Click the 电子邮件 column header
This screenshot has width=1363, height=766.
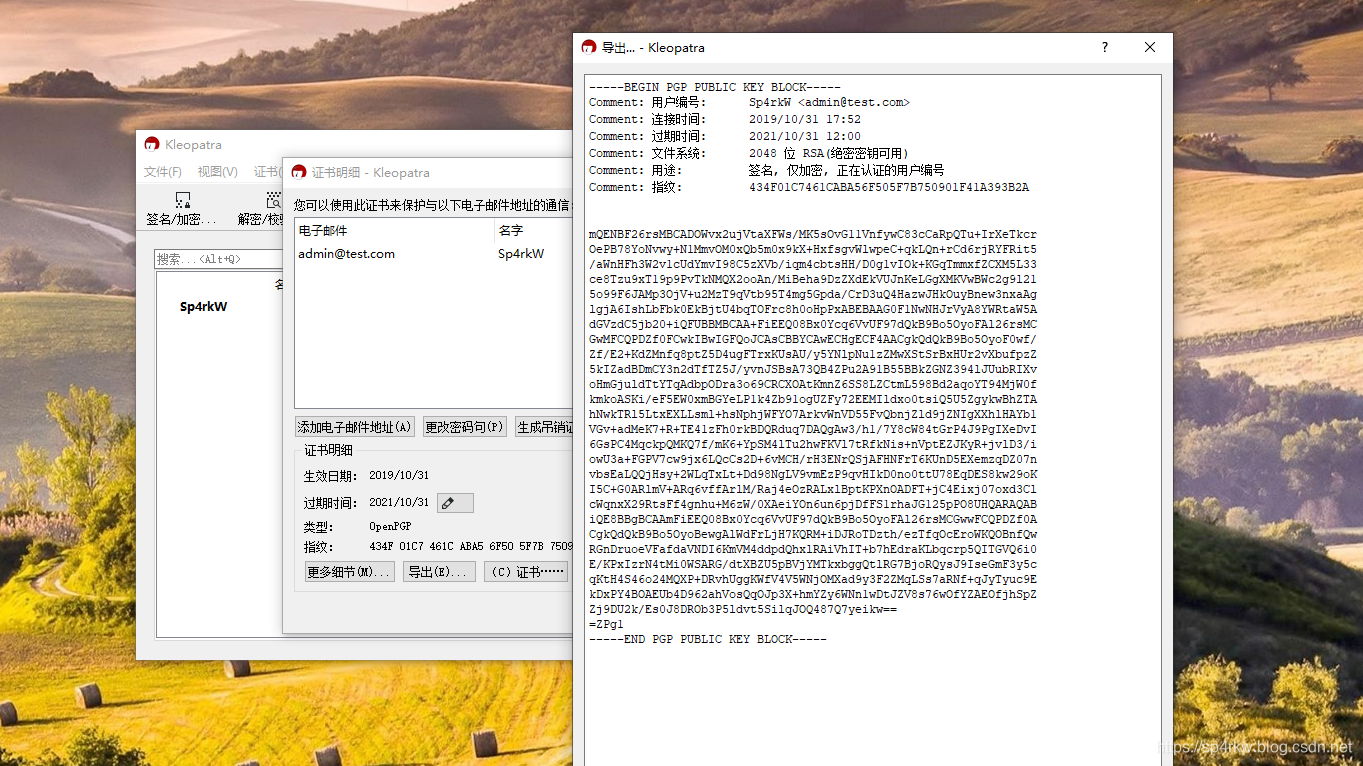[x=322, y=231]
